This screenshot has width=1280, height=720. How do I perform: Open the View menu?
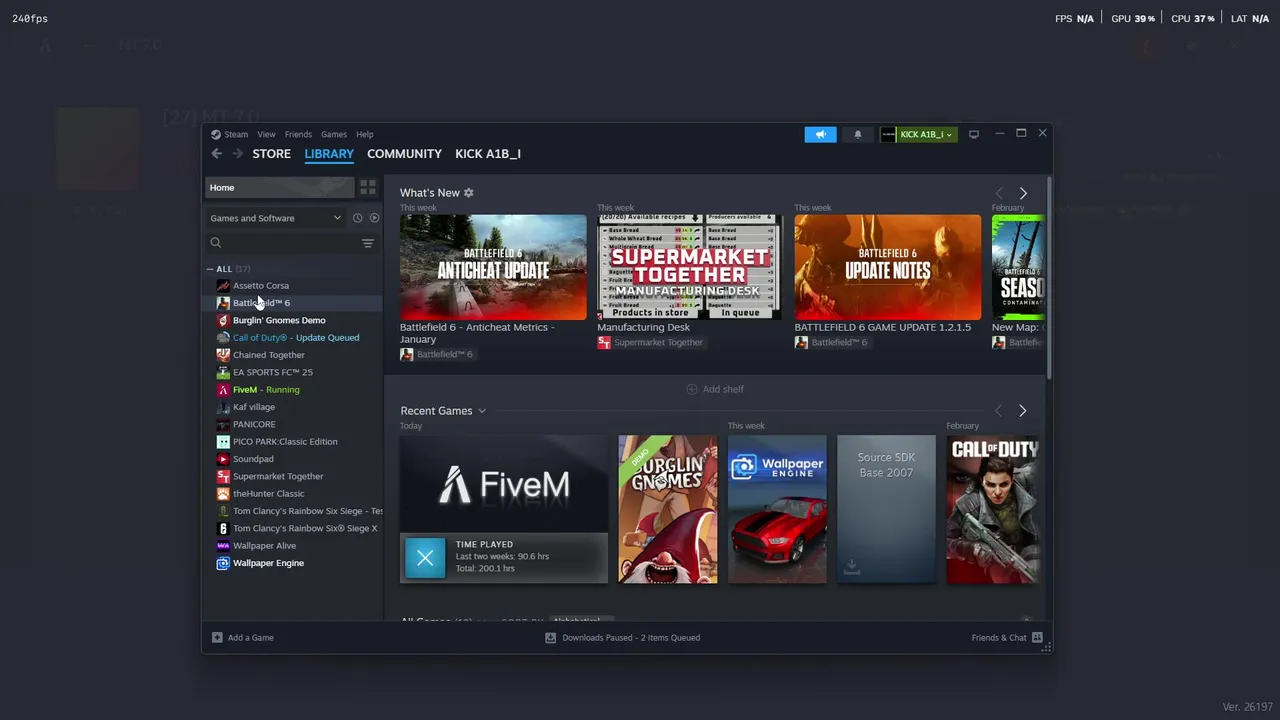pos(266,134)
